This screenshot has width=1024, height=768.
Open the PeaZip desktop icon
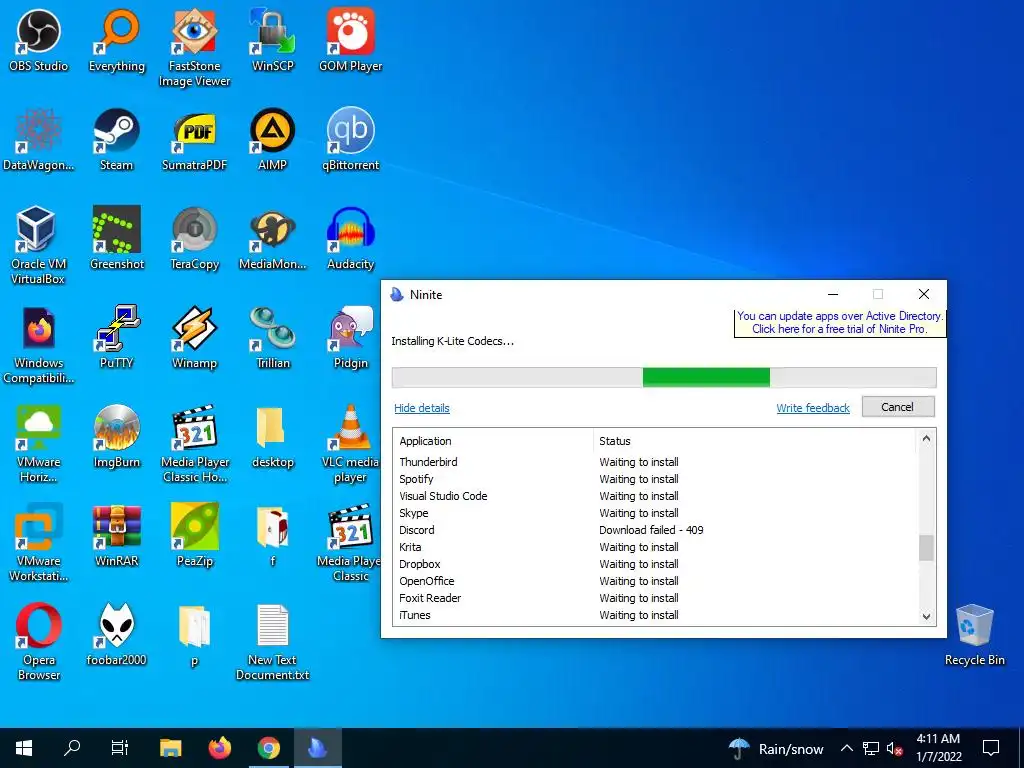(195, 536)
